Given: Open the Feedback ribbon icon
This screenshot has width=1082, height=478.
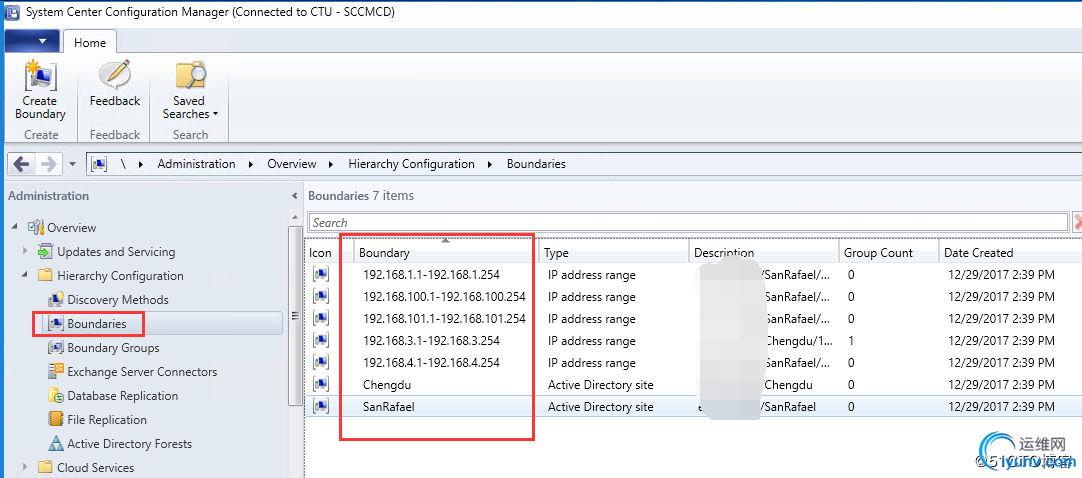Looking at the screenshot, I should (x=115, y=76).
